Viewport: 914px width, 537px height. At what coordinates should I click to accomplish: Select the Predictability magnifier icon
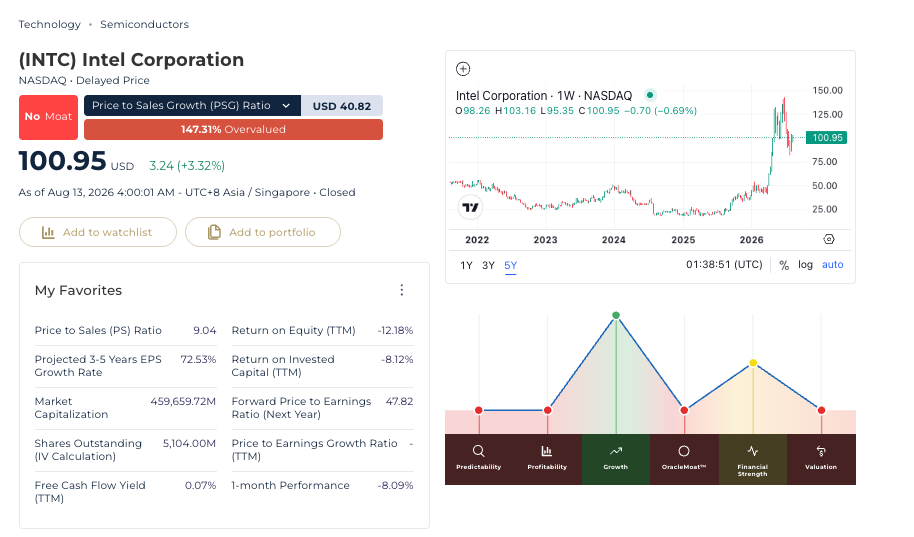pos(479,451)
